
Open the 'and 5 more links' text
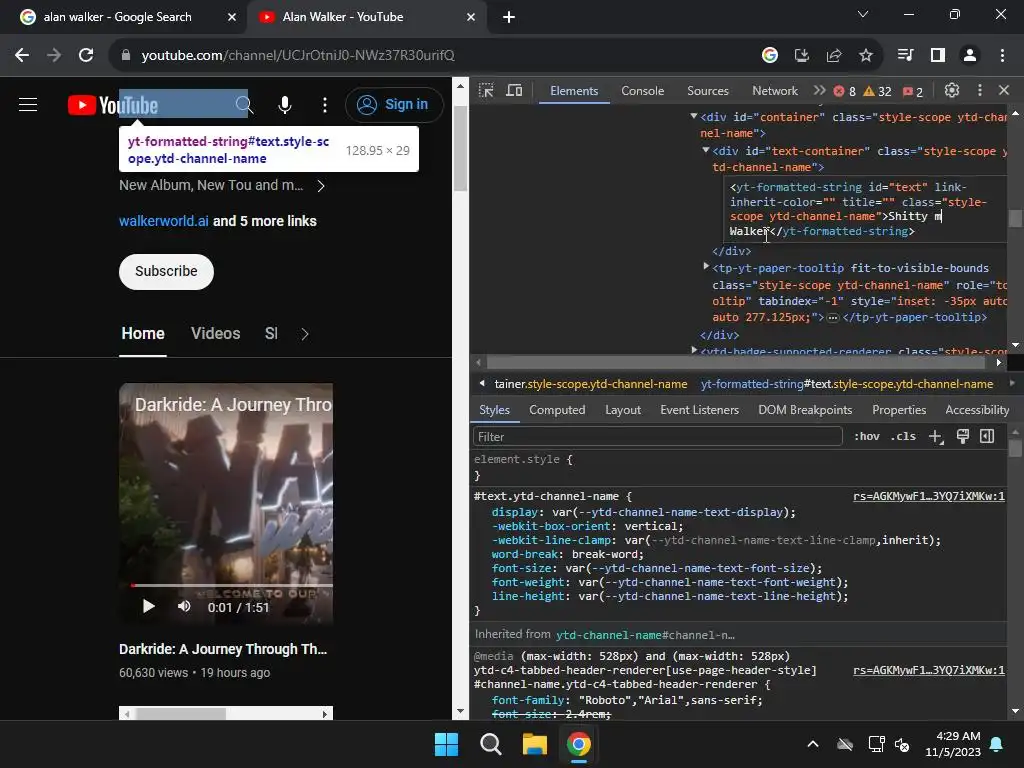(264, 221)
